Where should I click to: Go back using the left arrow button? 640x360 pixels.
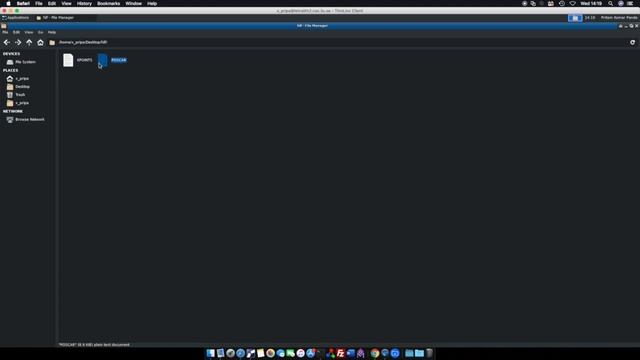7,42
